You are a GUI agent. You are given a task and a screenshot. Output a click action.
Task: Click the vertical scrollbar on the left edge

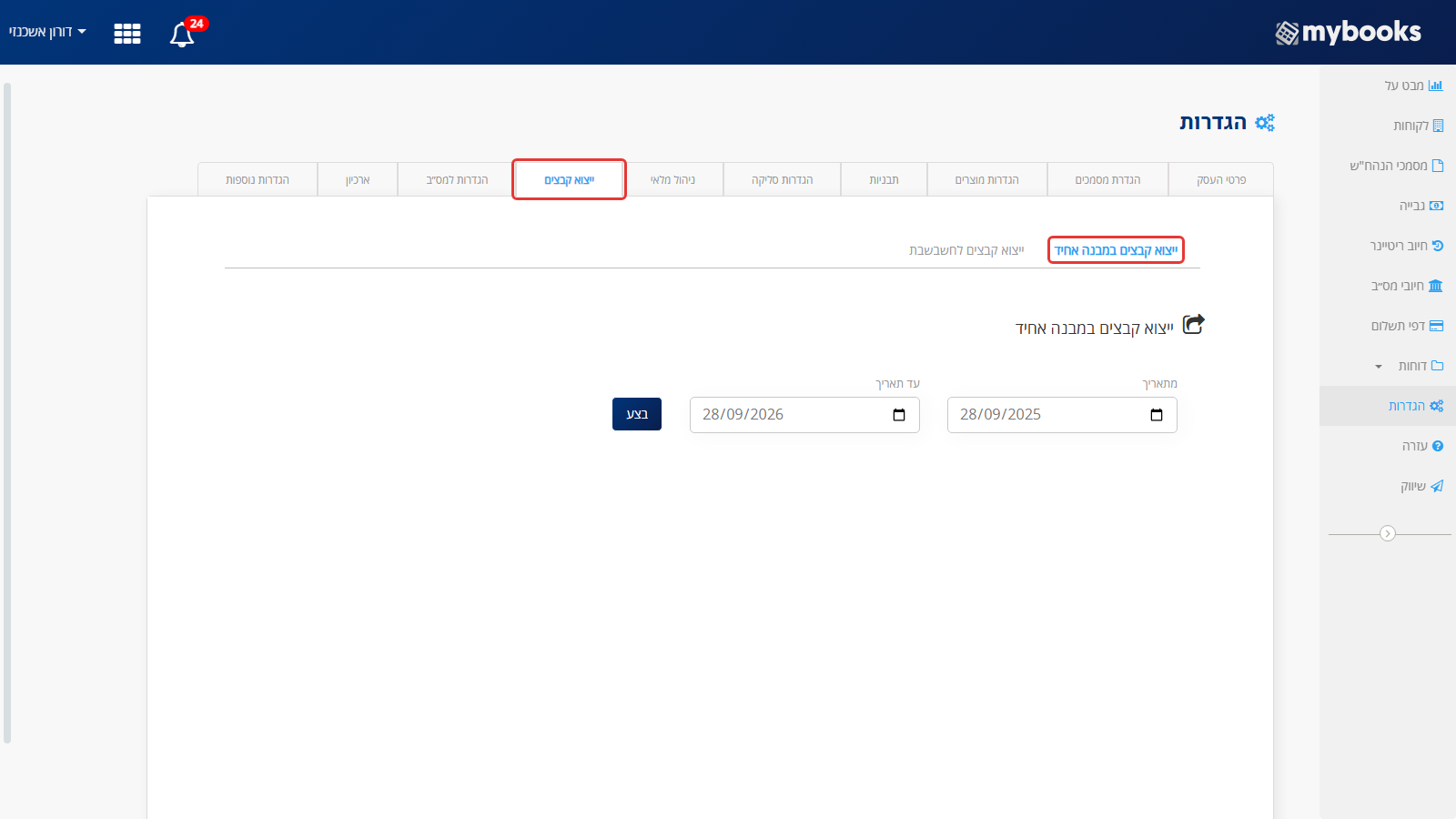coord(7,414)
